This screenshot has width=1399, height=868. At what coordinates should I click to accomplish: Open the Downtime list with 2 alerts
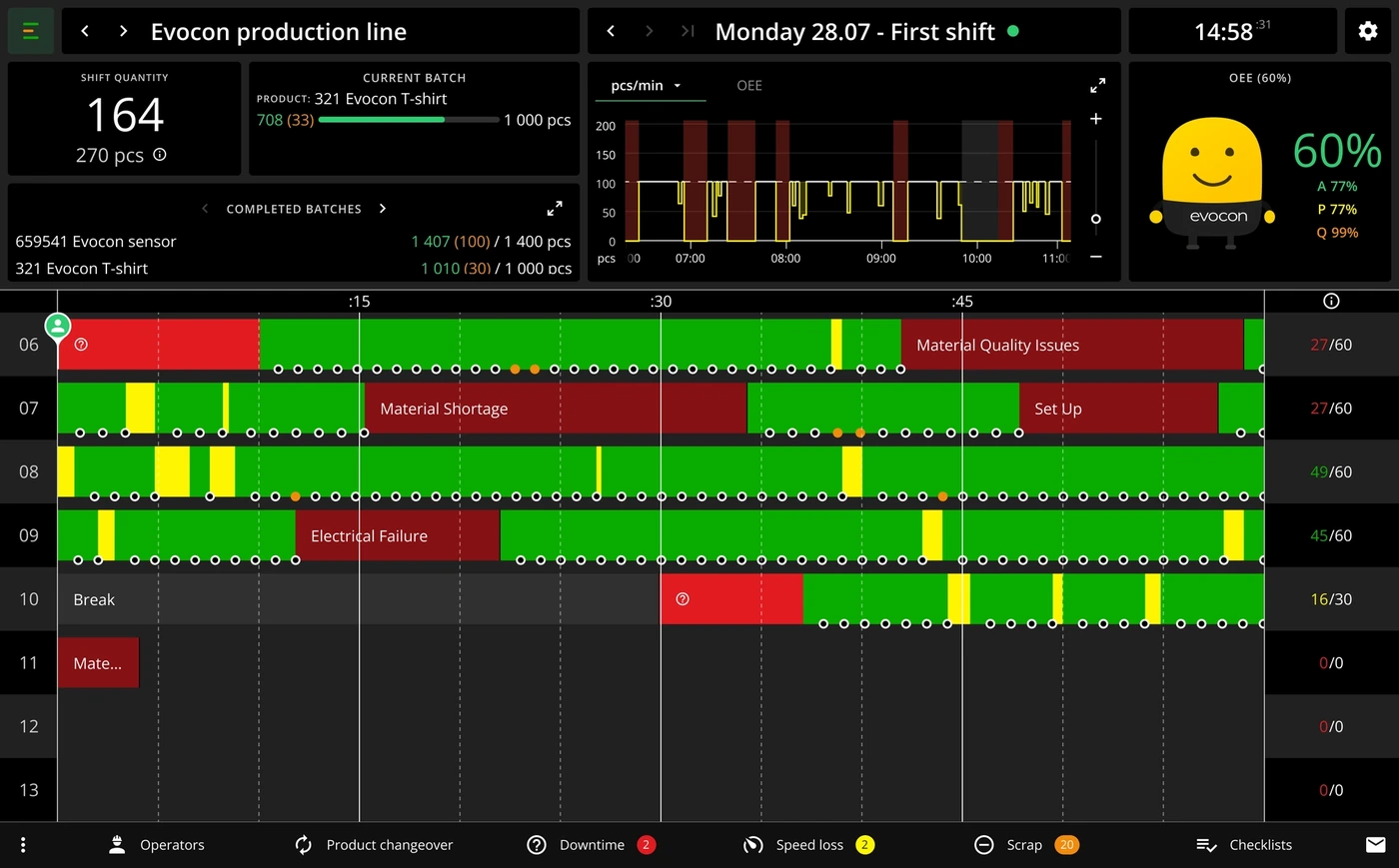tap(591, 845)
